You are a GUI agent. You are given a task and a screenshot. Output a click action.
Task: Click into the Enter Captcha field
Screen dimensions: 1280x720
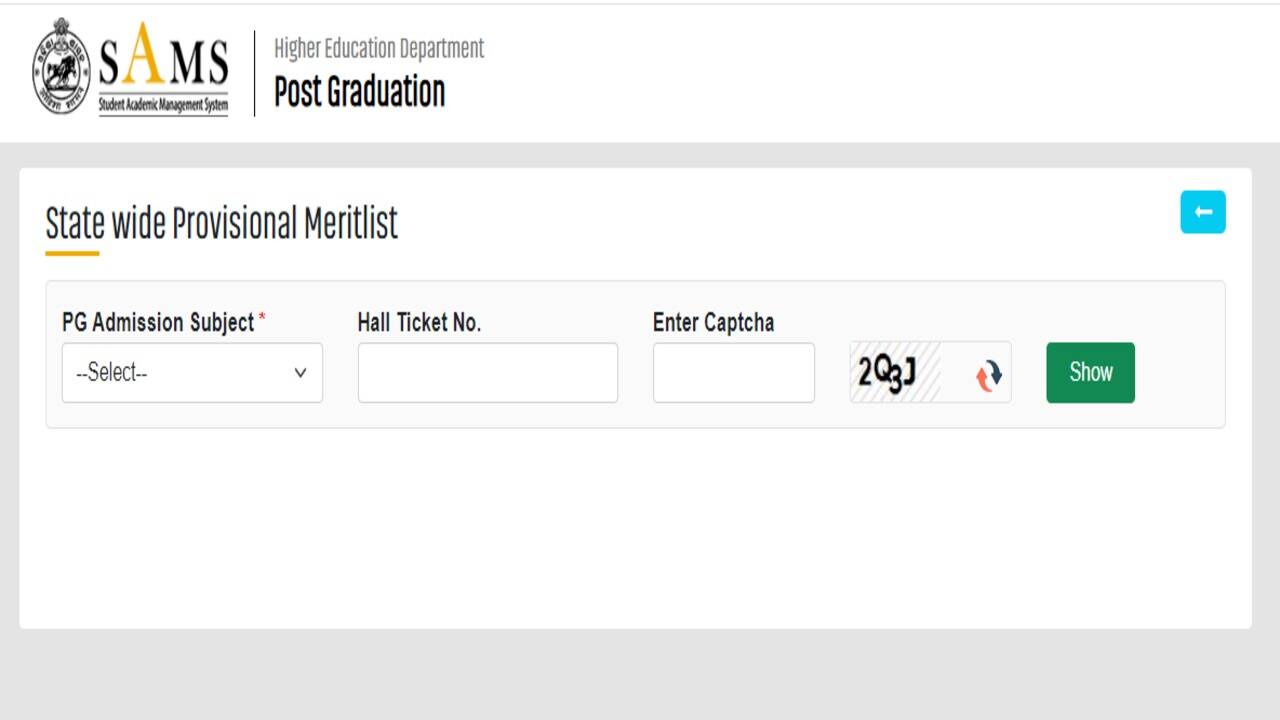(733, 373)
